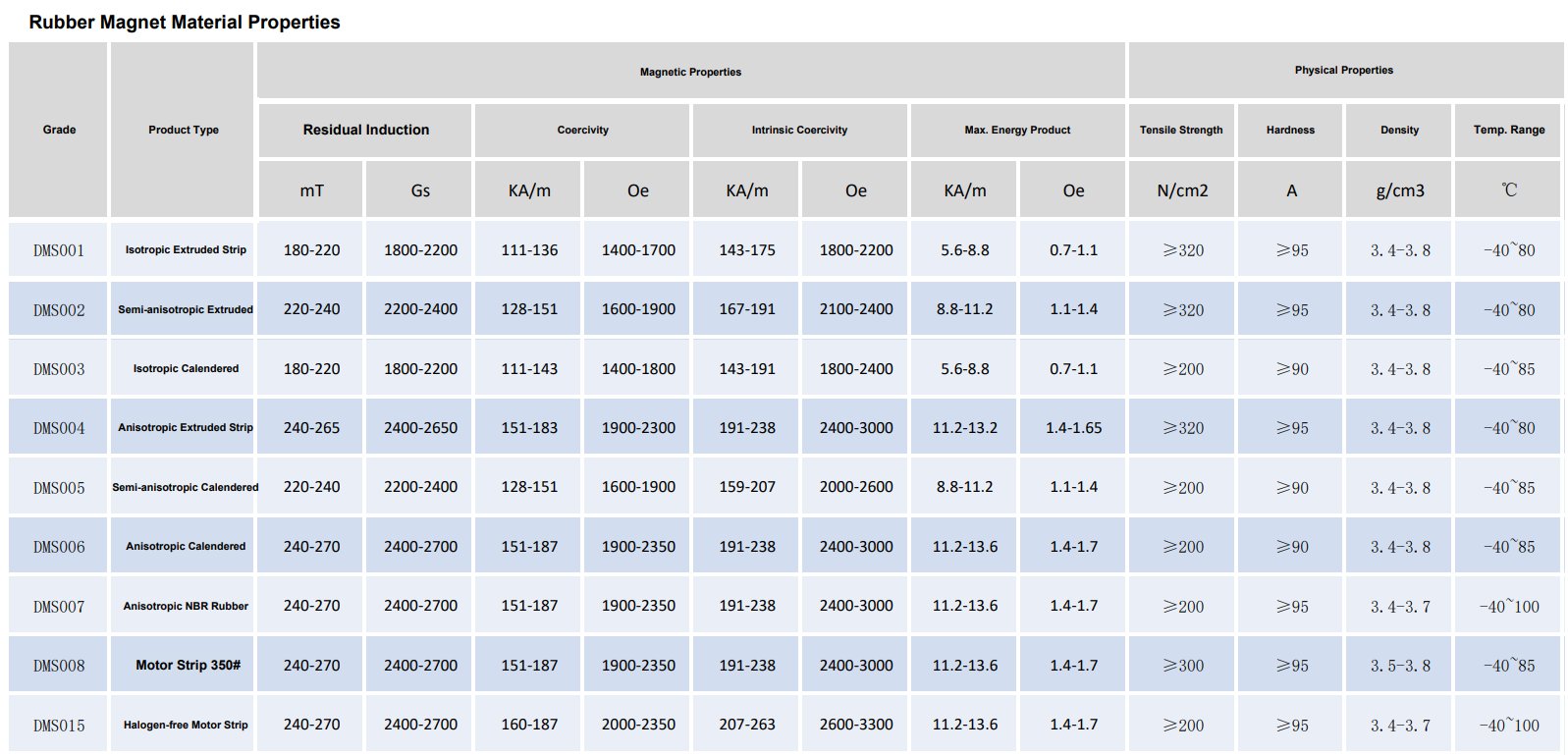Select grade DMS008
Viewport: 1568px width, 755px height.
click(59, 666)
